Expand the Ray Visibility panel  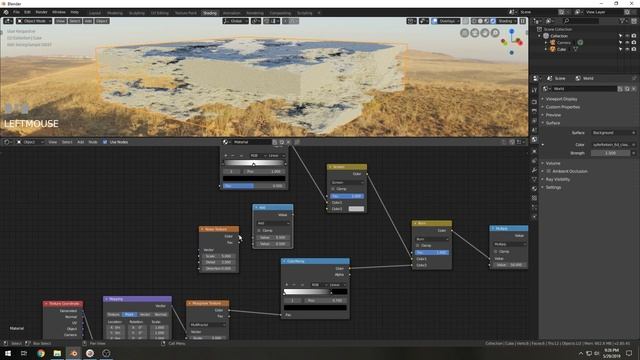point(557,179)
